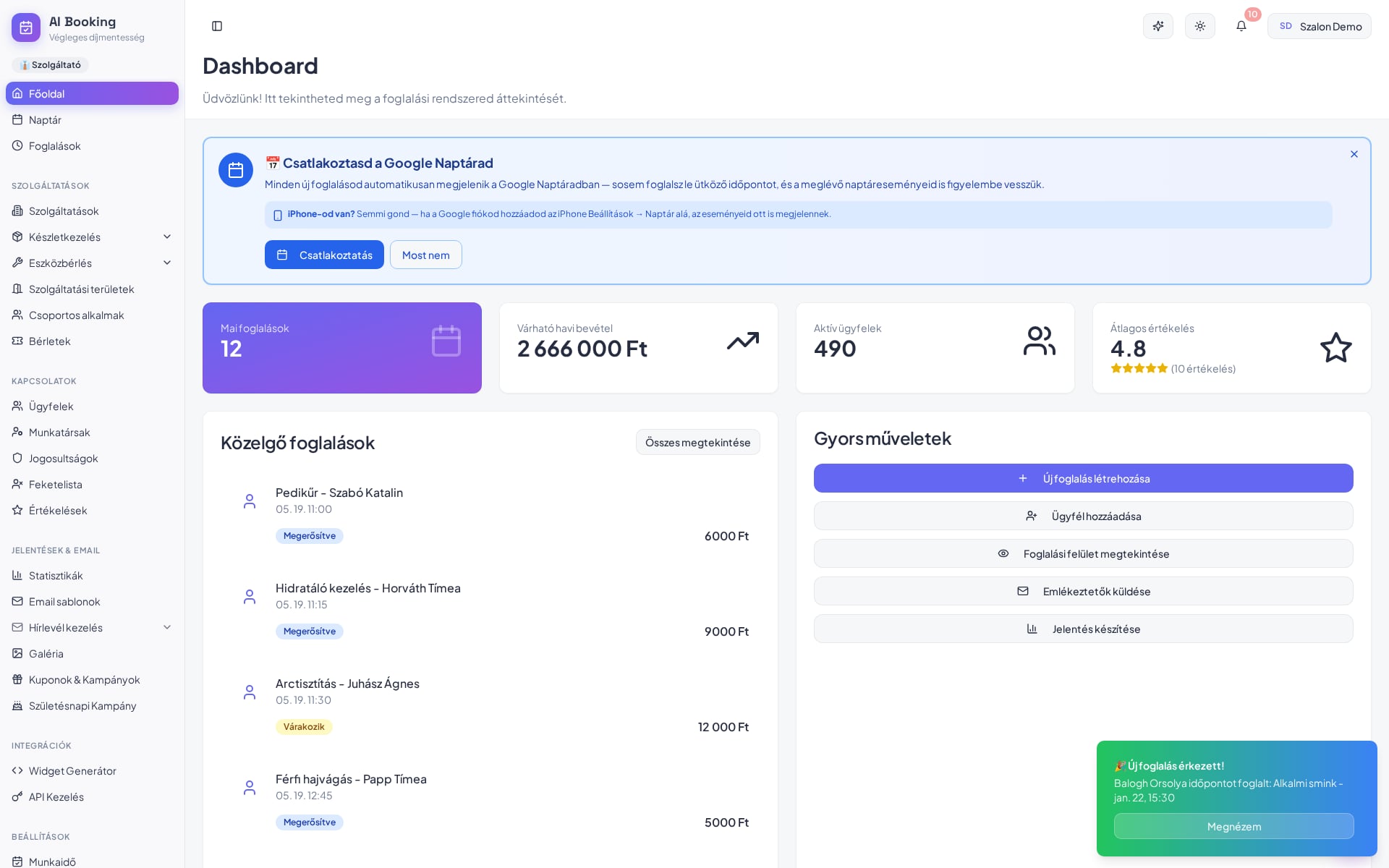
Task: Click the 2 666 000 Ft revenue value
Action: click(x=582, y=349)
